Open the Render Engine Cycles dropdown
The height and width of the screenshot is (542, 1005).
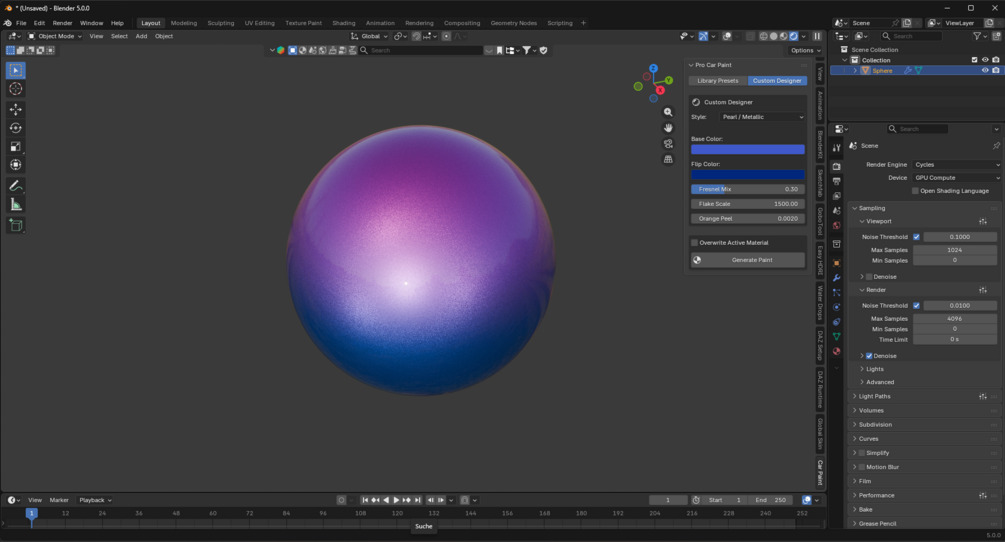pos(957,165)
